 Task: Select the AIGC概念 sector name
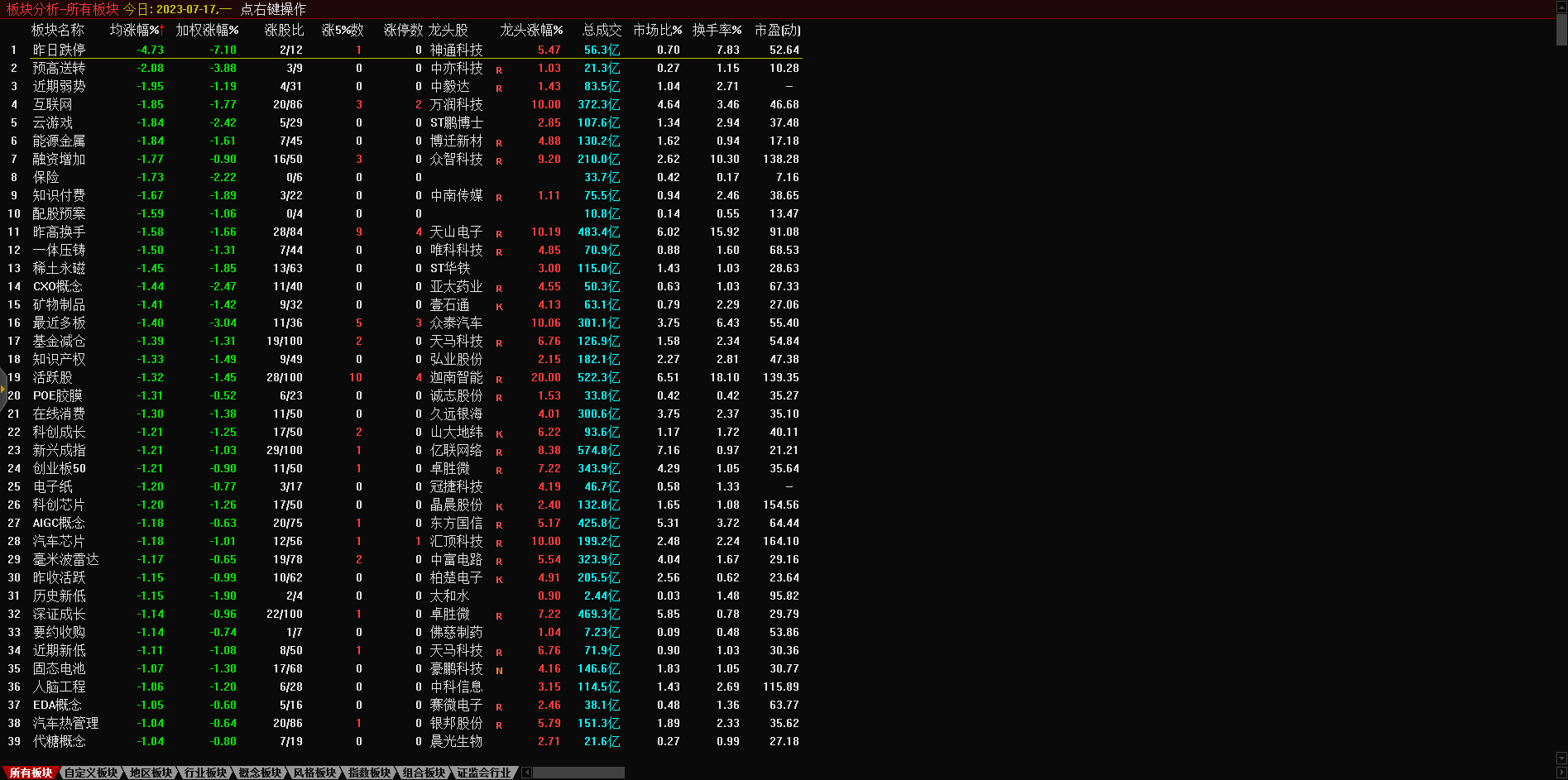pyautogui.click(x=58, y=523)
